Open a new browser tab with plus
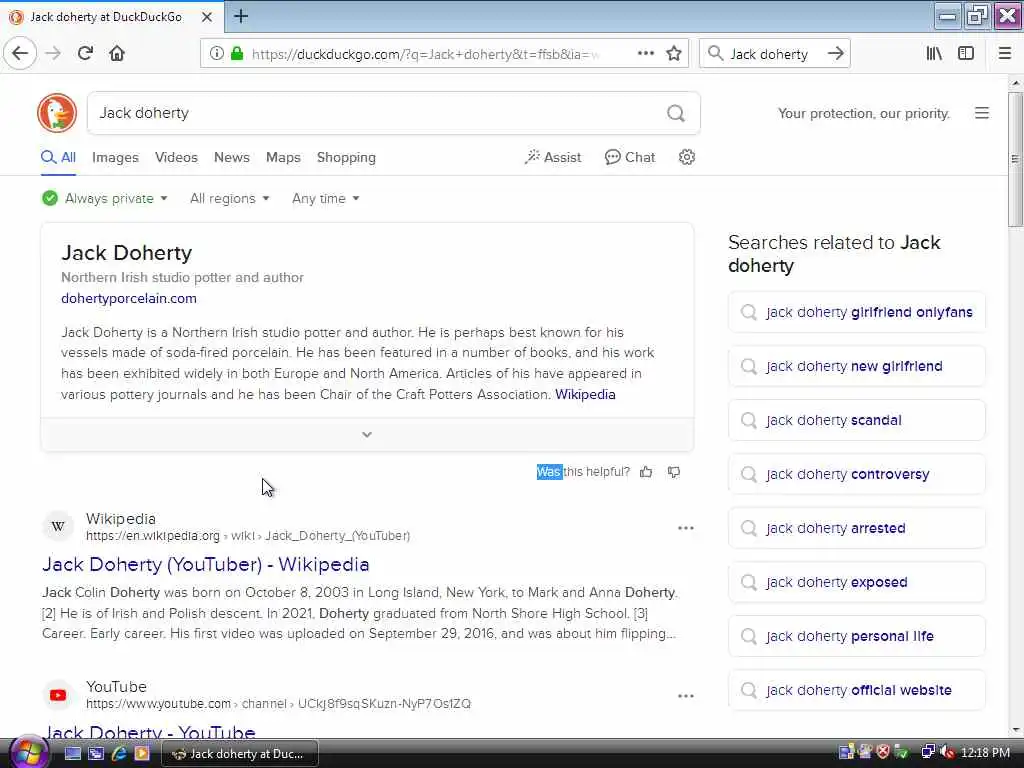 241,16
